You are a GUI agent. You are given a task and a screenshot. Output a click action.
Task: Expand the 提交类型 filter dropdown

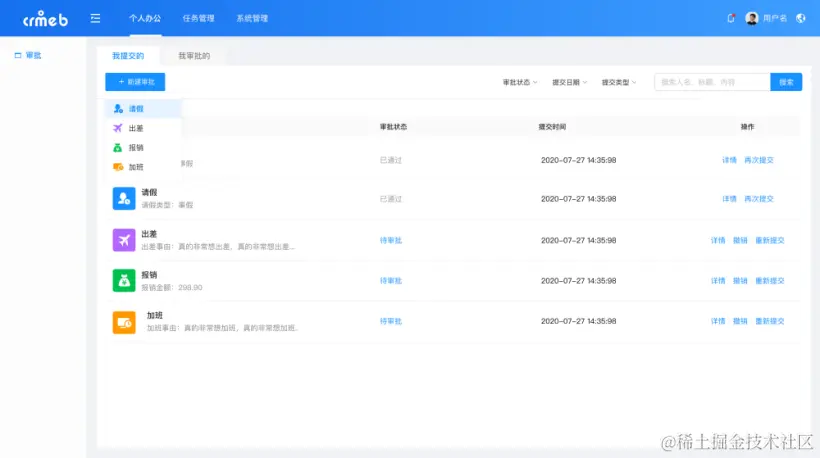[619, 82]
